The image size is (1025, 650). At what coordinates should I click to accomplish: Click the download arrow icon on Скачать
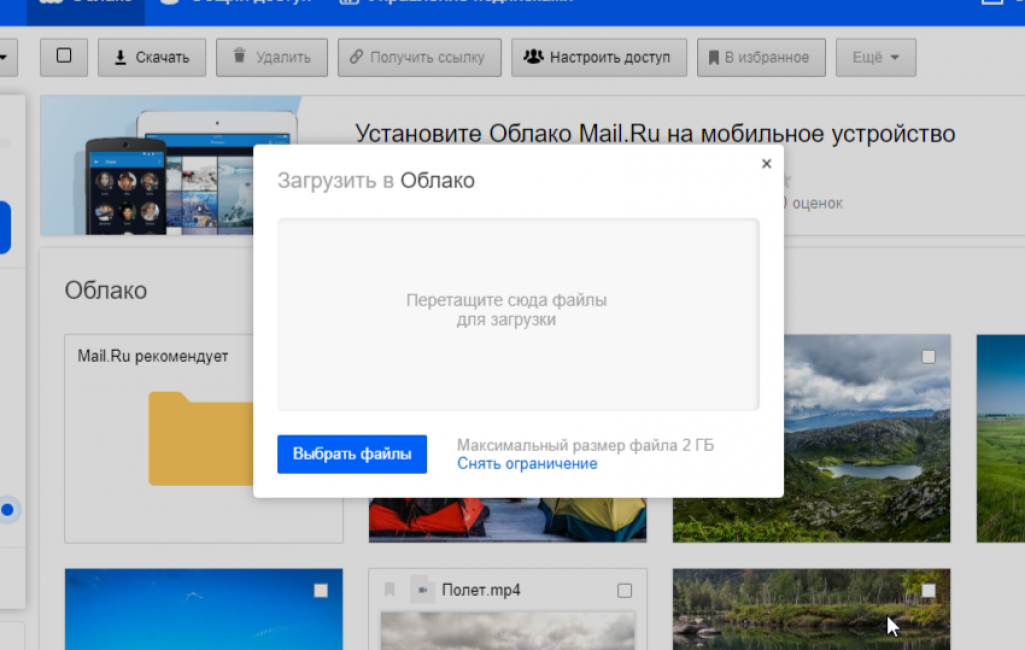(120, 58)
